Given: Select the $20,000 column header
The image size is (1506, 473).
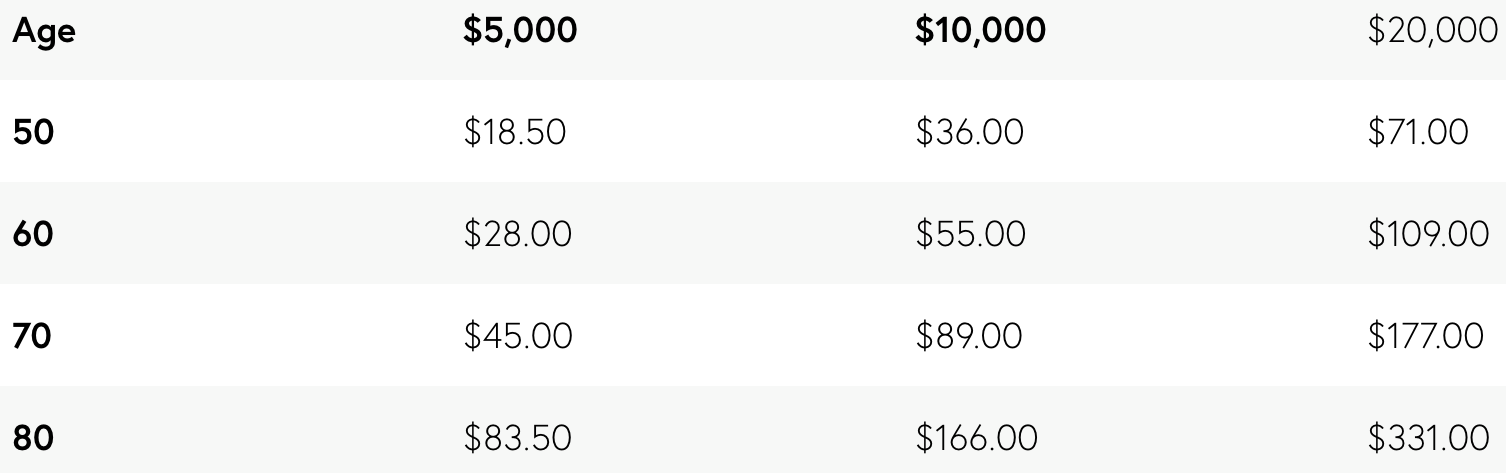Looking at the screenshot, I should (x=1433, y=31).
